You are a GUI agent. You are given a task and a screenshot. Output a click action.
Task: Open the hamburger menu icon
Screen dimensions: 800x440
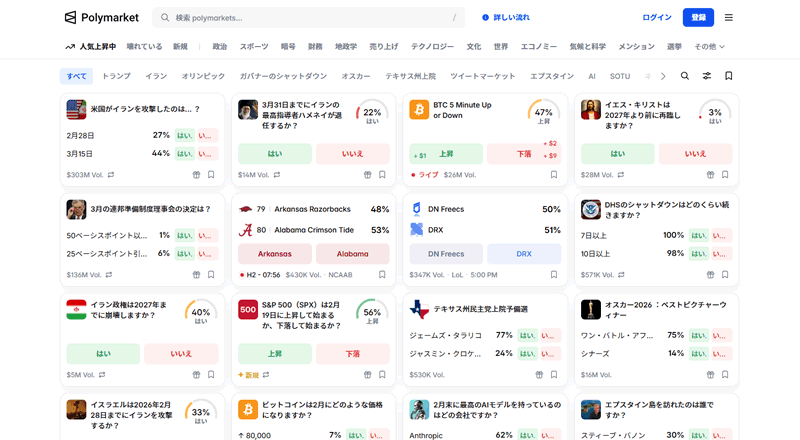coord(729,17)
